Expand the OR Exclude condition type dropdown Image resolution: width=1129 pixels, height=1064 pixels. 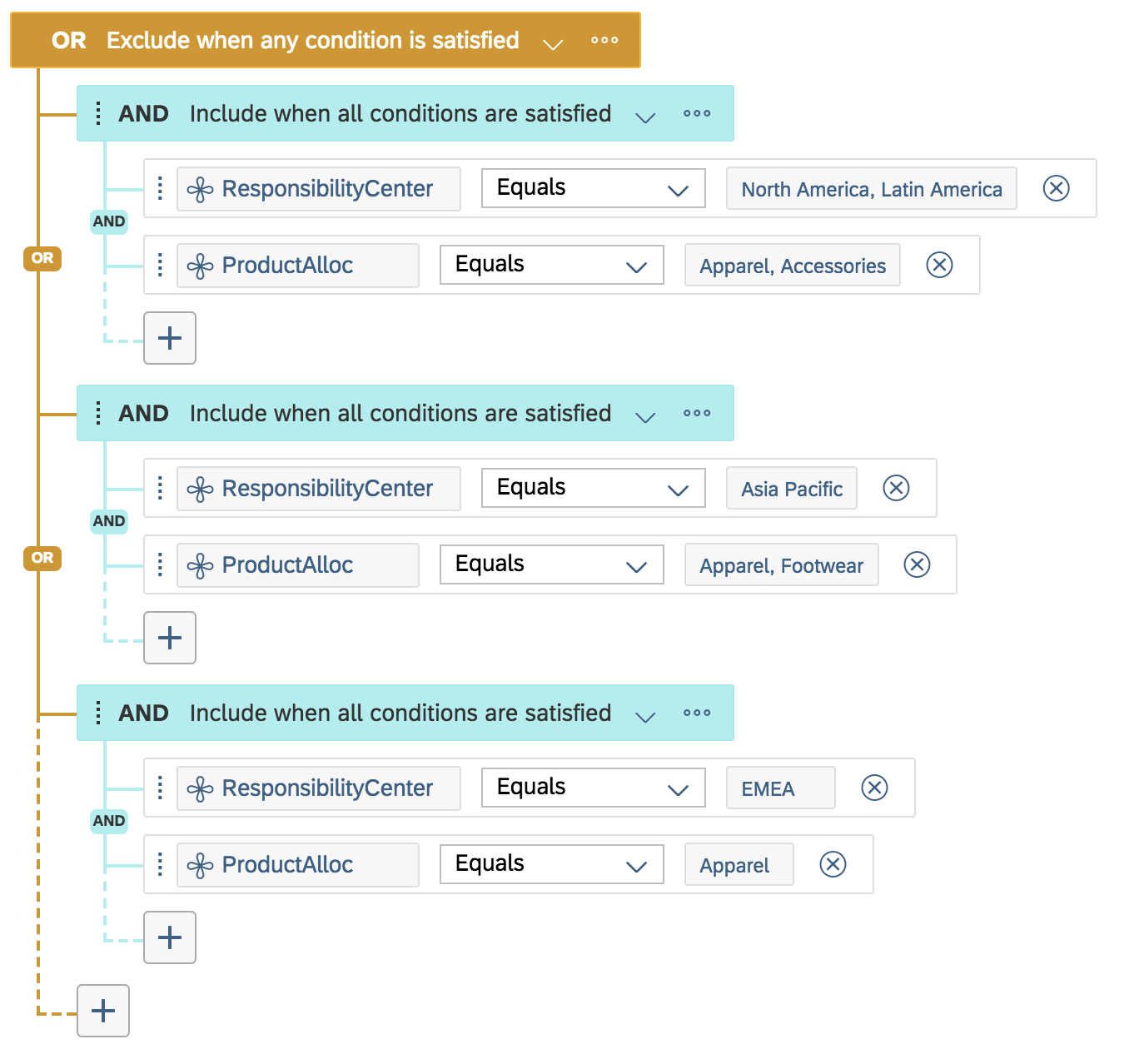553,42
